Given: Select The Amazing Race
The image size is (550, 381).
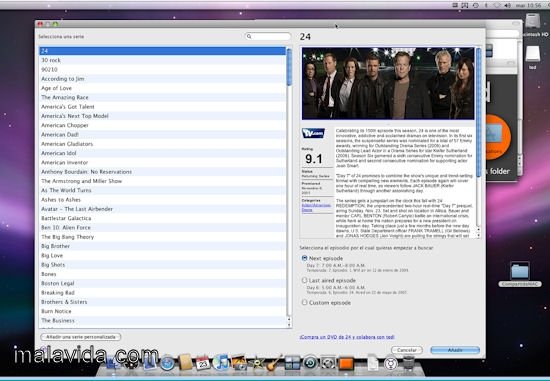Looking at the screenshot, I should tap(162, 97).
